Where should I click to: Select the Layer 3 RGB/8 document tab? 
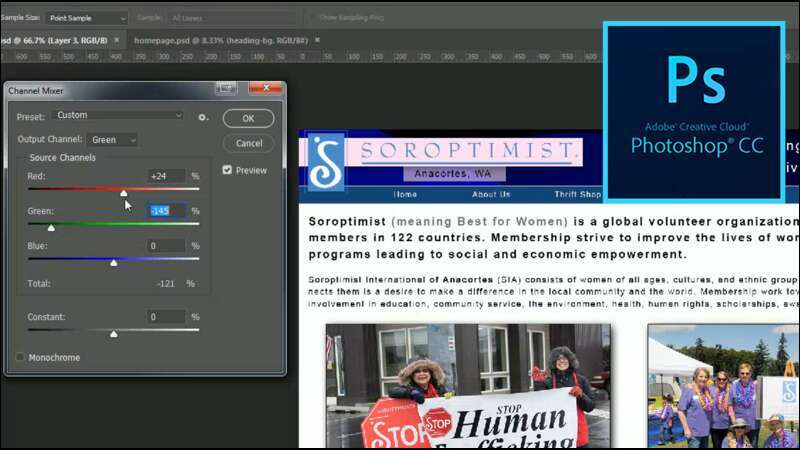[54, 40]
